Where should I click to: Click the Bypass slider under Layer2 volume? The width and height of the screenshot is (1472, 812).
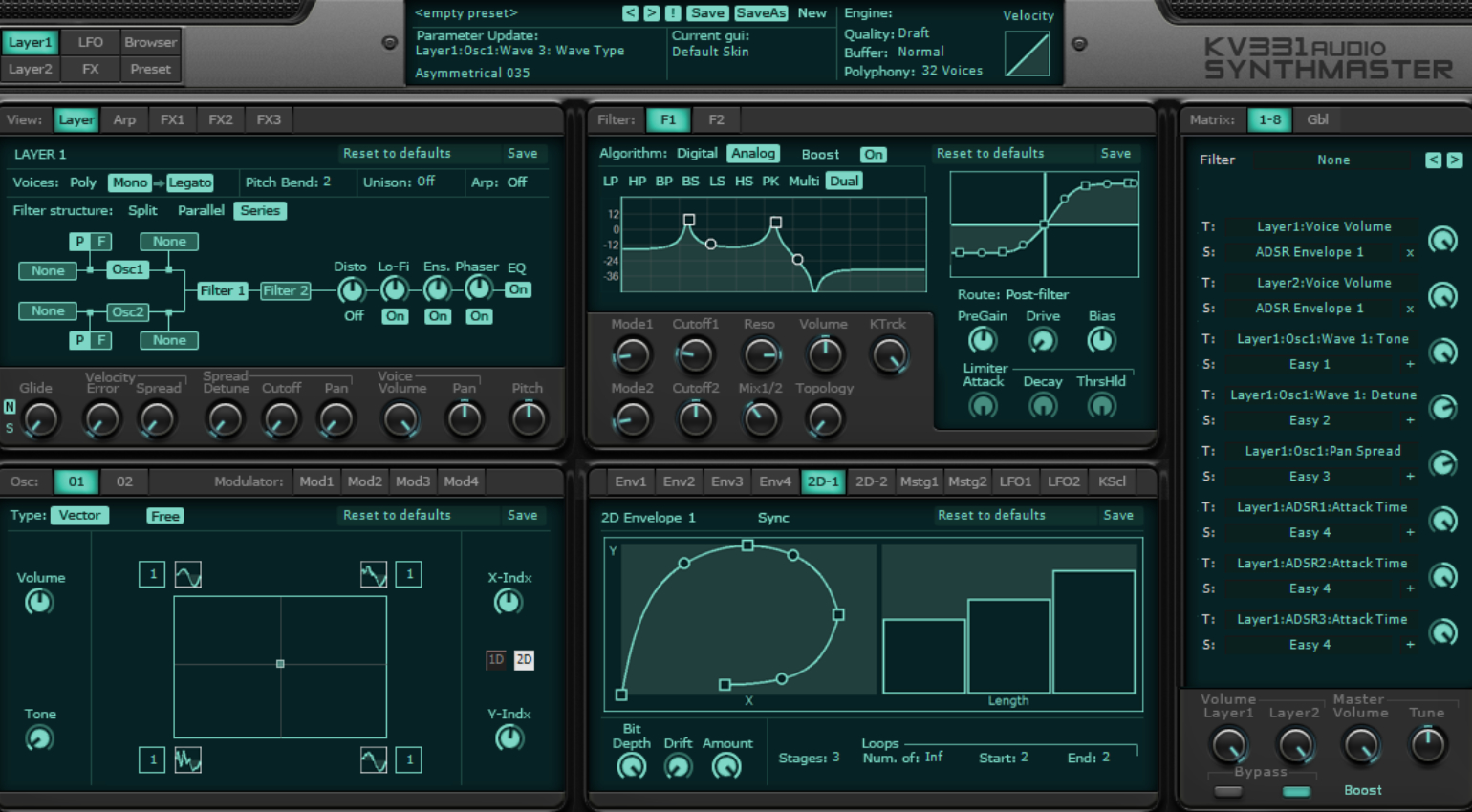(x=1296, y=791)
